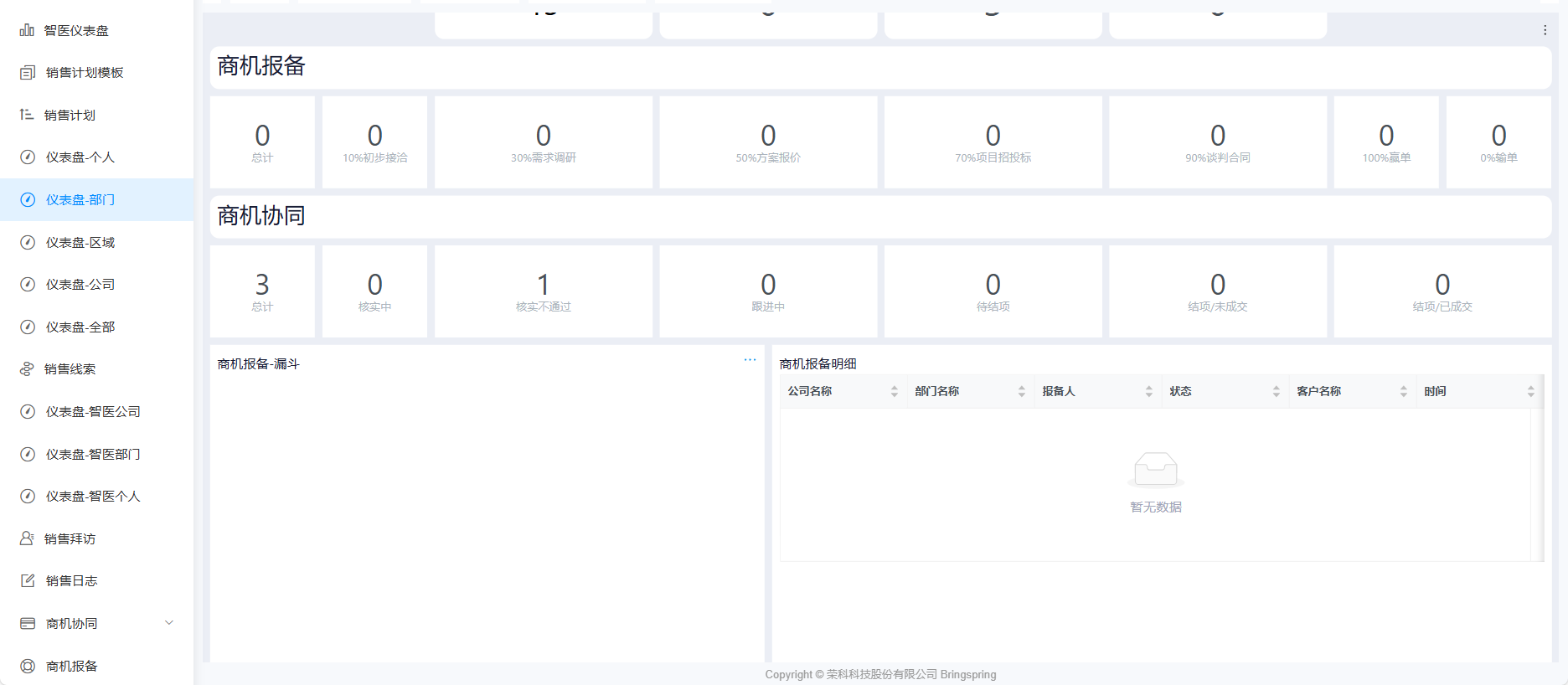The height and width of the screenshot is (685, 1568).
Task: Toggle sort on the 时间 column
Action: click(1530, 391)
